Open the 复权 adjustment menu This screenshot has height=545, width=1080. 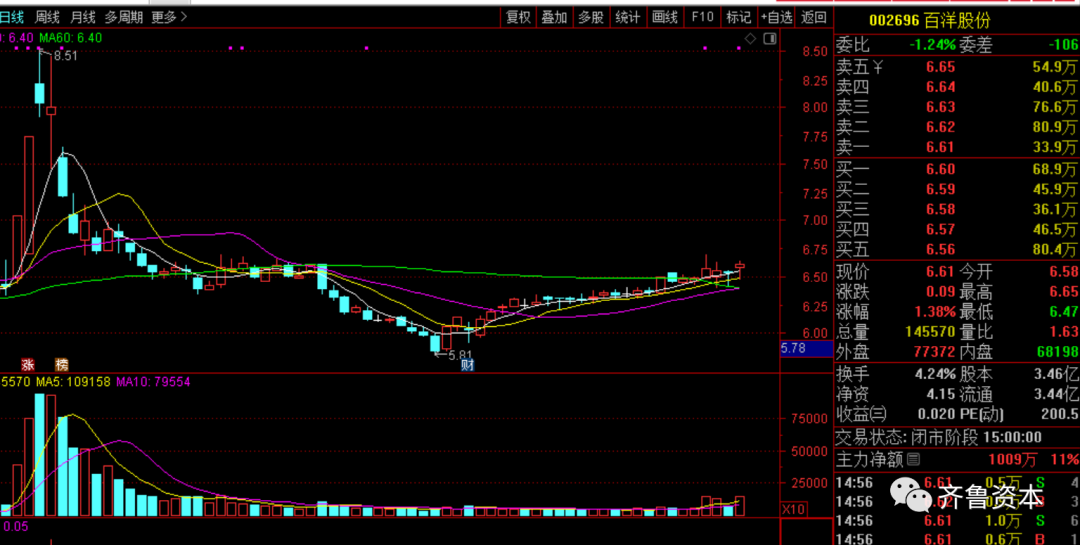coord(519,17)
